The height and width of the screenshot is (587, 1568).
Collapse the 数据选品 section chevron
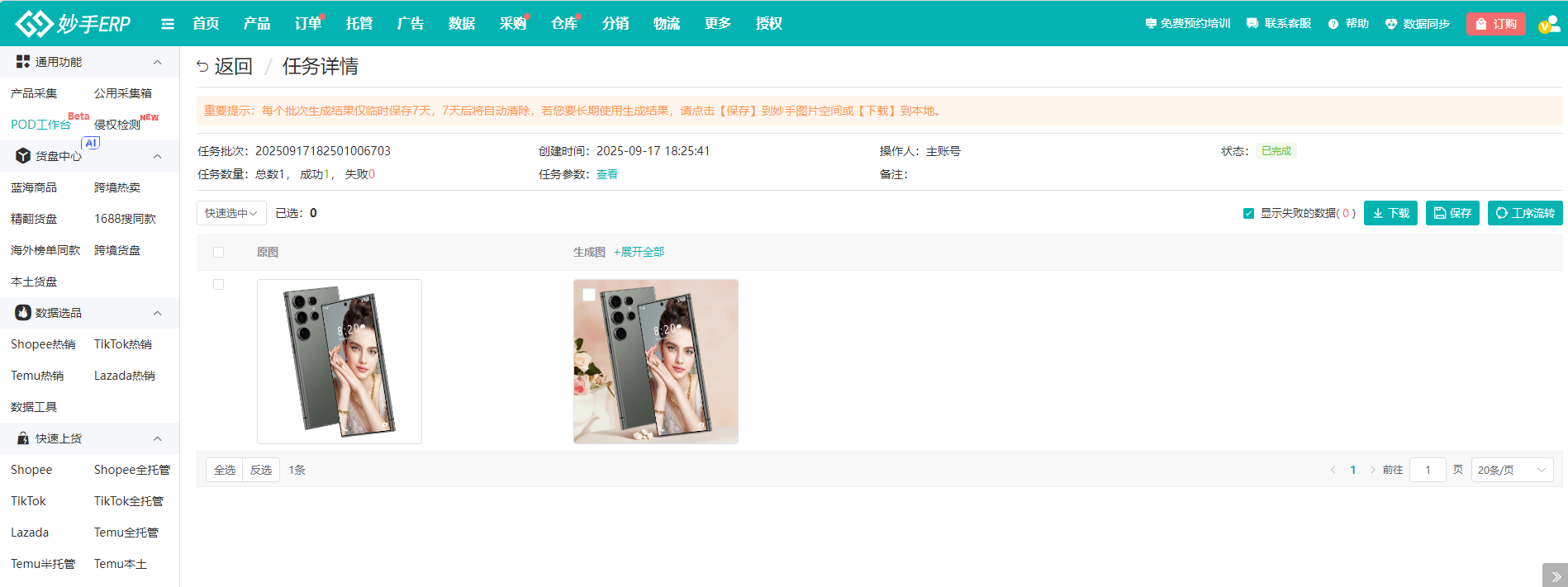point(157,313)
